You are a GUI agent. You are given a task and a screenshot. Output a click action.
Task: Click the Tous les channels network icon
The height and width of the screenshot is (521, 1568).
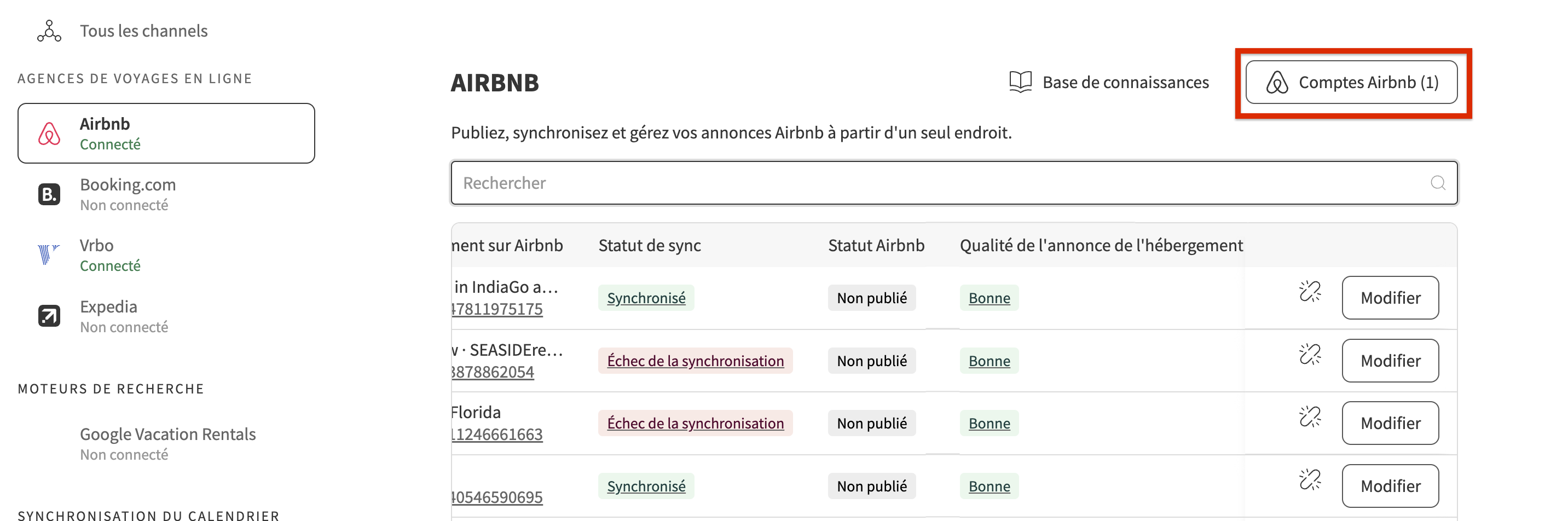(49, 31)
